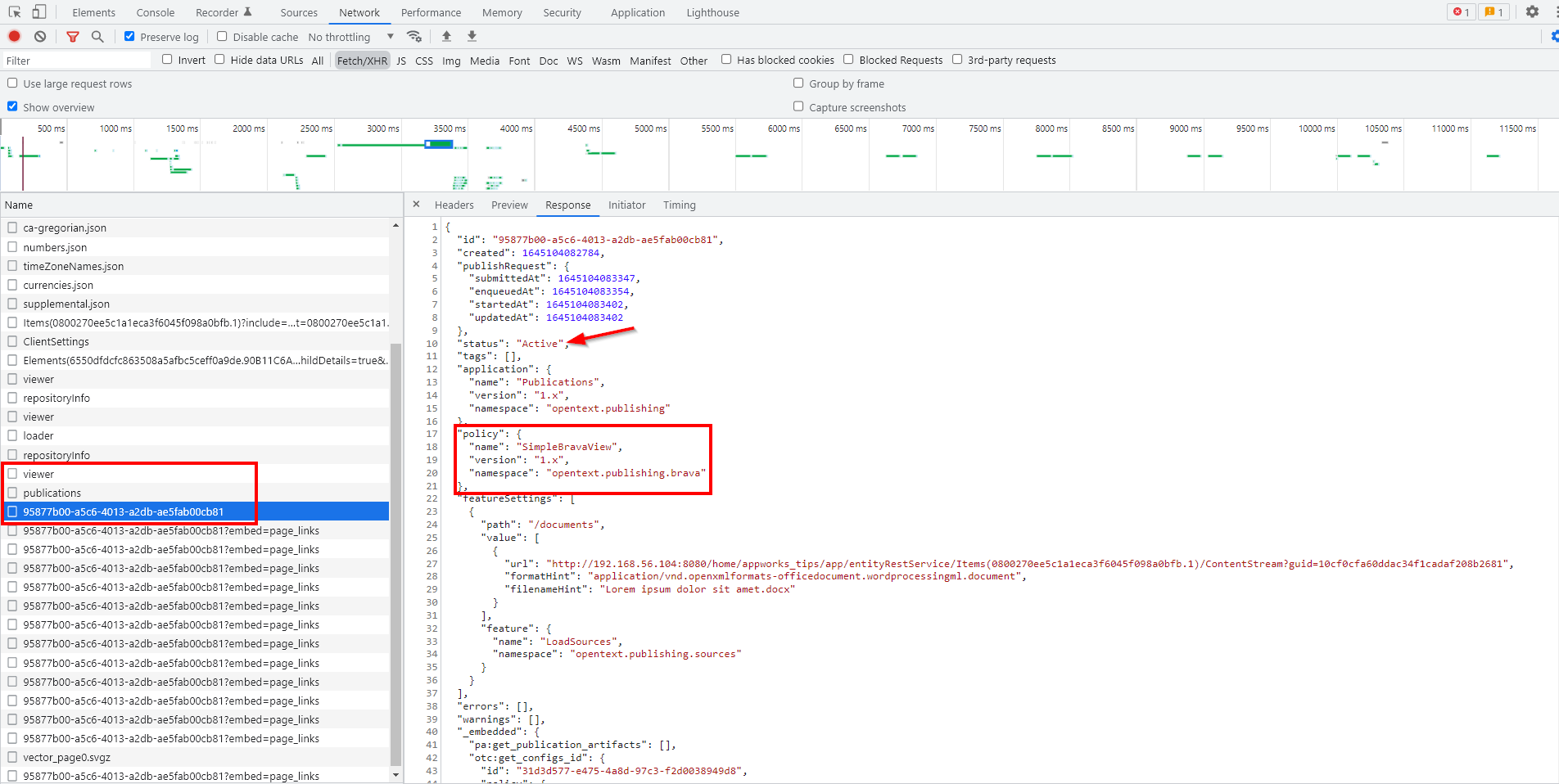Stop recording network log
The image size is (1559, 784).
click(14, 37)
